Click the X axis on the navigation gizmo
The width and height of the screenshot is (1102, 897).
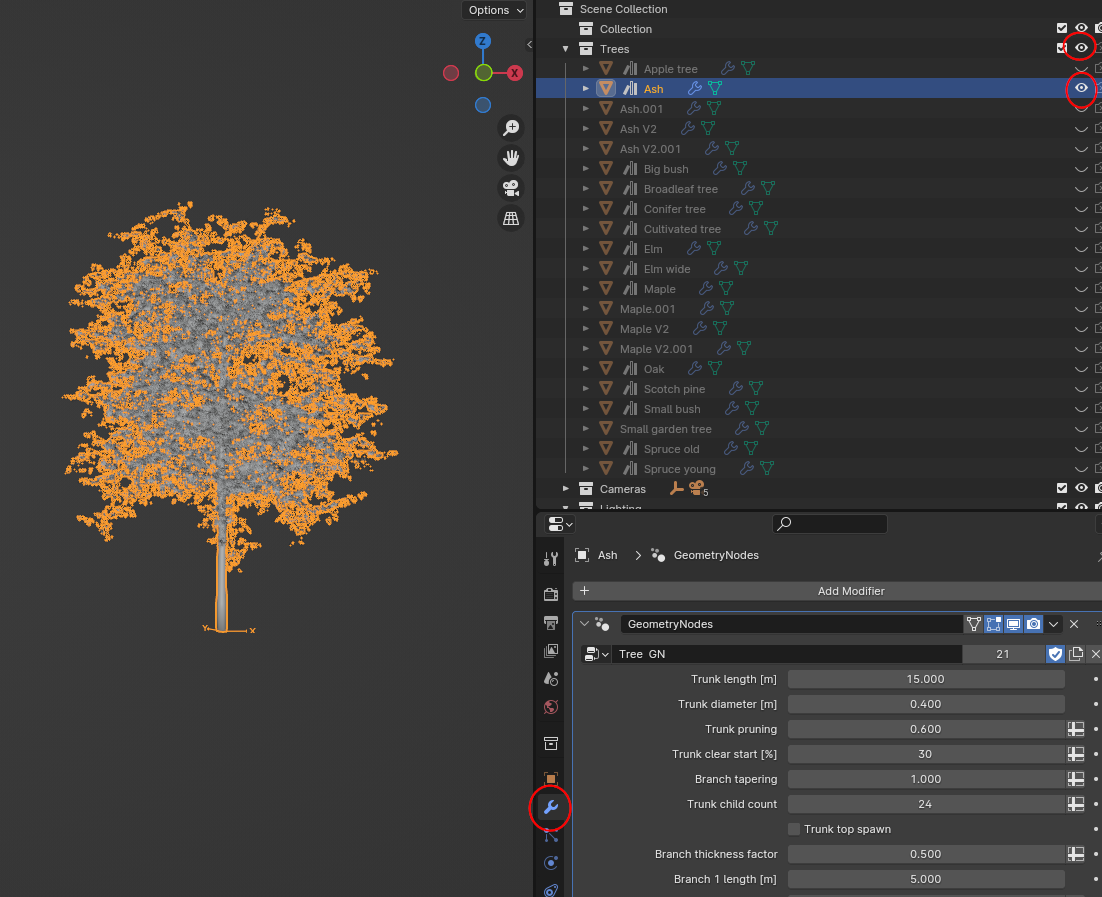[514, 73]
